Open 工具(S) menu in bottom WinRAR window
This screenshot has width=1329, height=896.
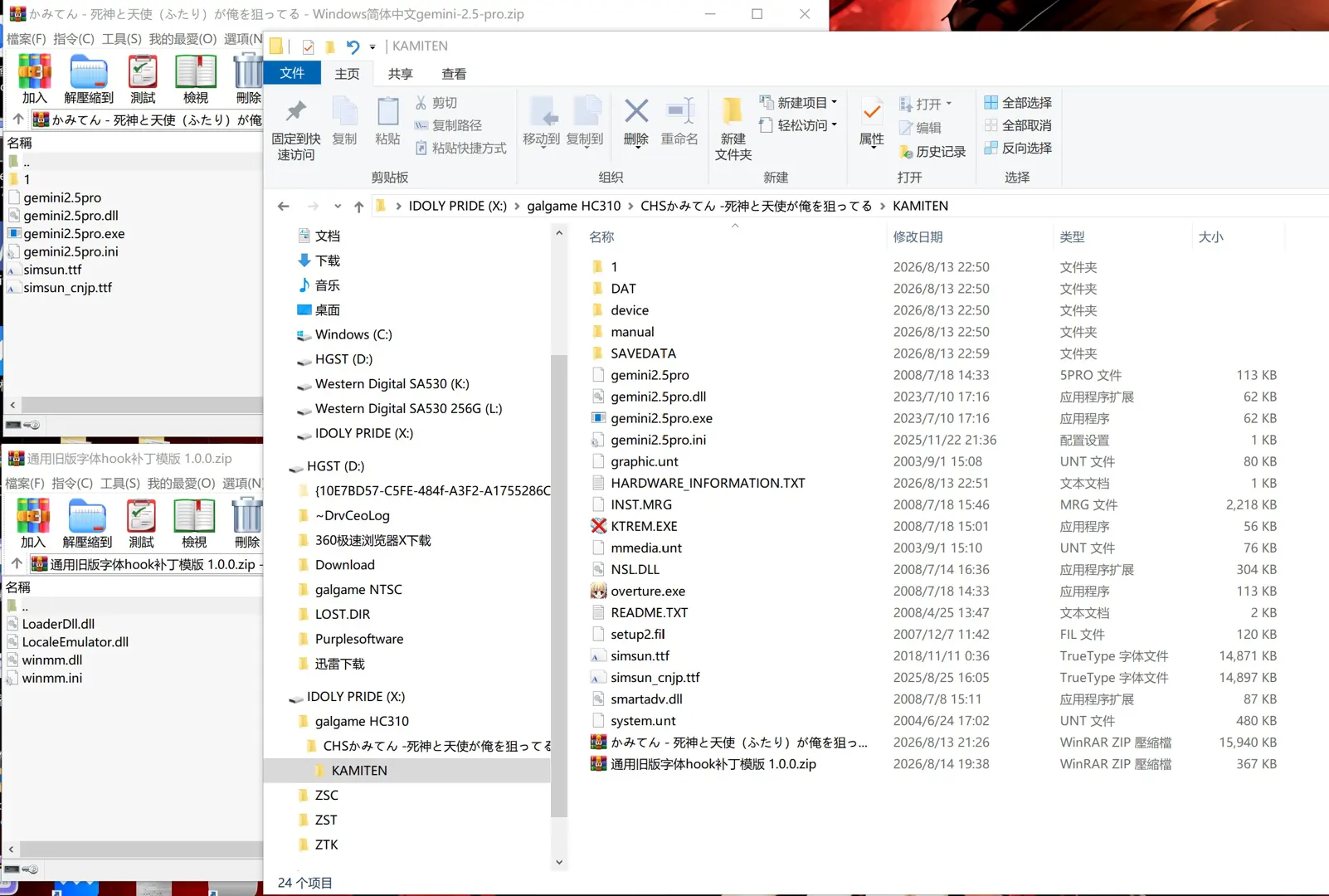[120, 483]
